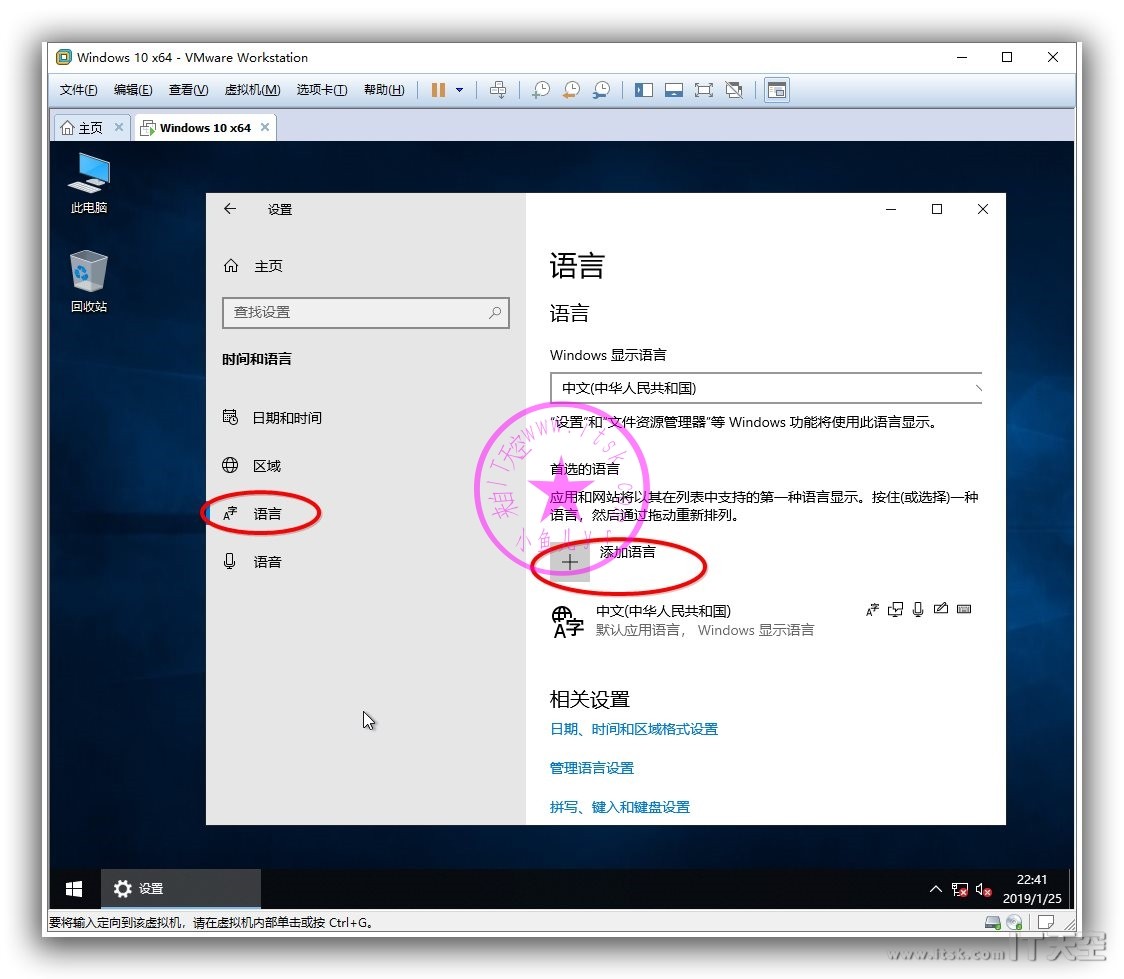Open the 帮助(H) menu

(384, 90)
